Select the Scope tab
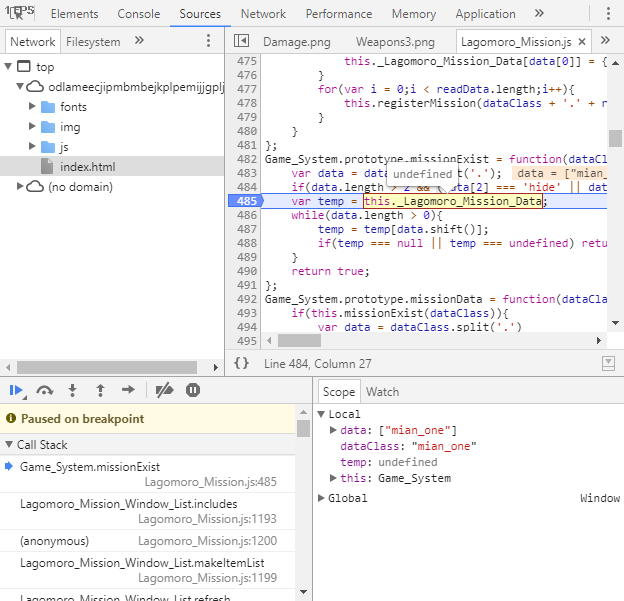 339,392
